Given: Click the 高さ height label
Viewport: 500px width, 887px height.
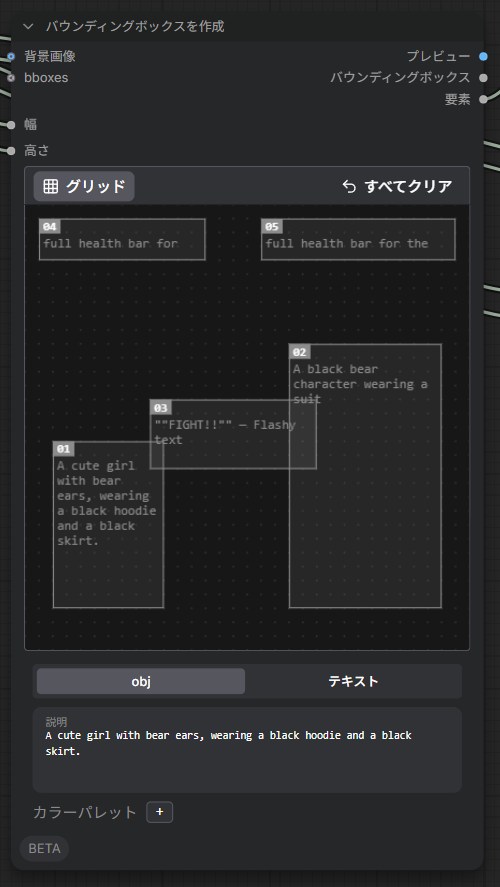Looking at the screenshot, I should pyautogui.click(x=37, y=150).
